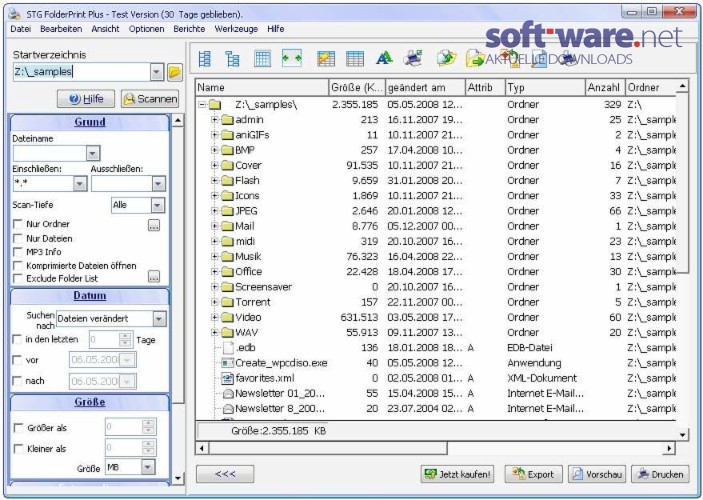
Task: Click the .edb file icon
Action: pyautogui.click(x=229, y=348)
